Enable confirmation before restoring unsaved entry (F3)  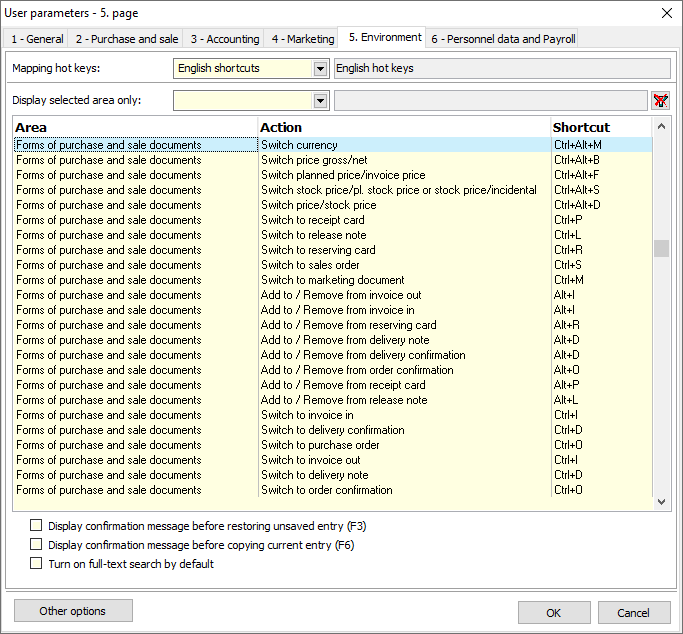click(x=37, y=525)
